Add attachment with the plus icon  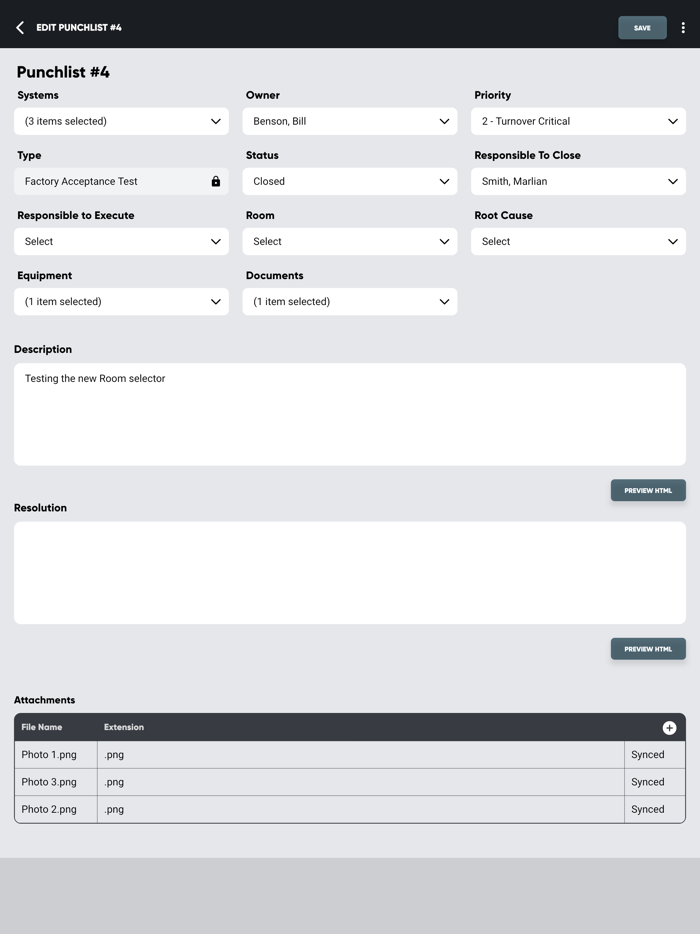coord(669,728)
